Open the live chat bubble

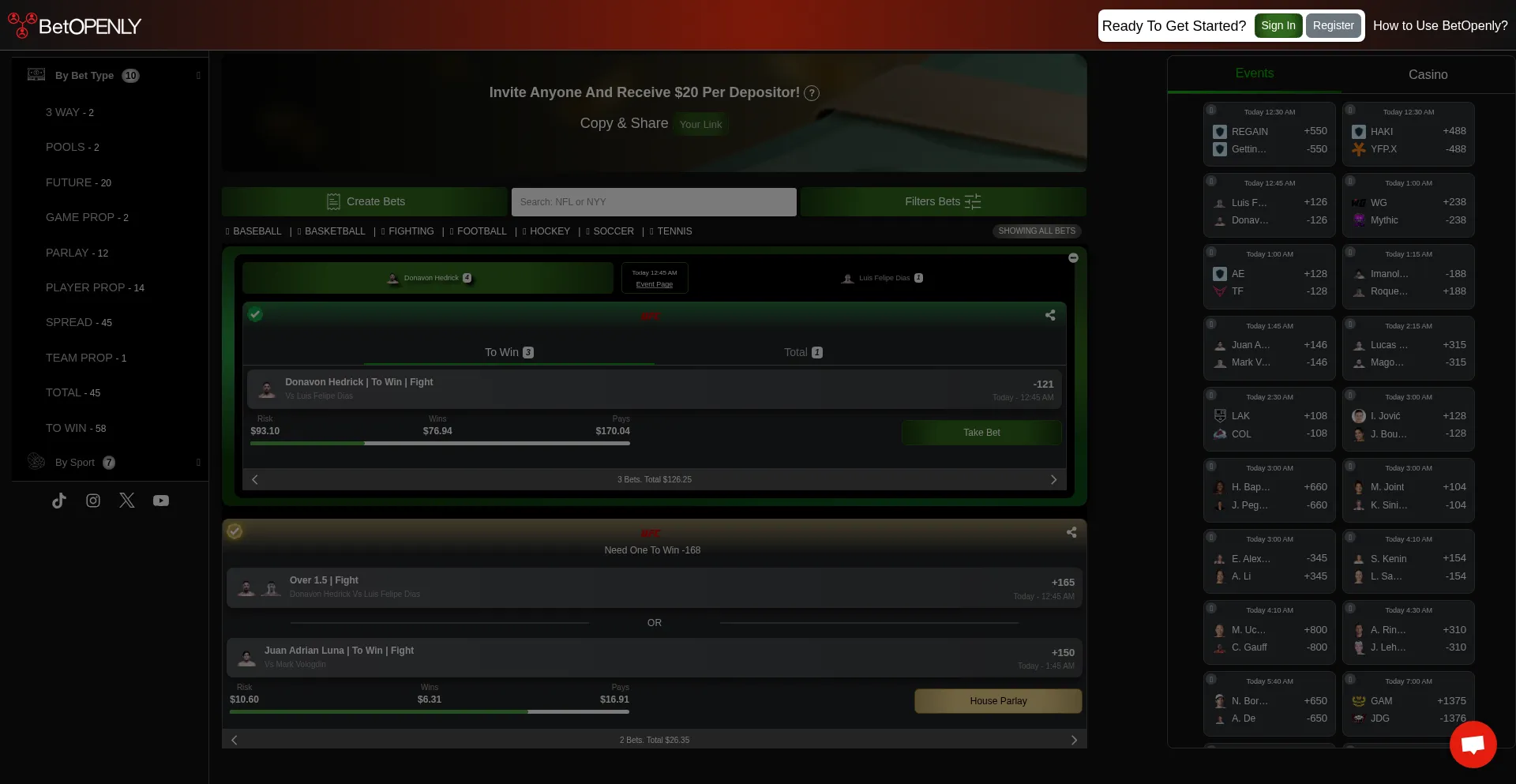tap(1473, 745)
